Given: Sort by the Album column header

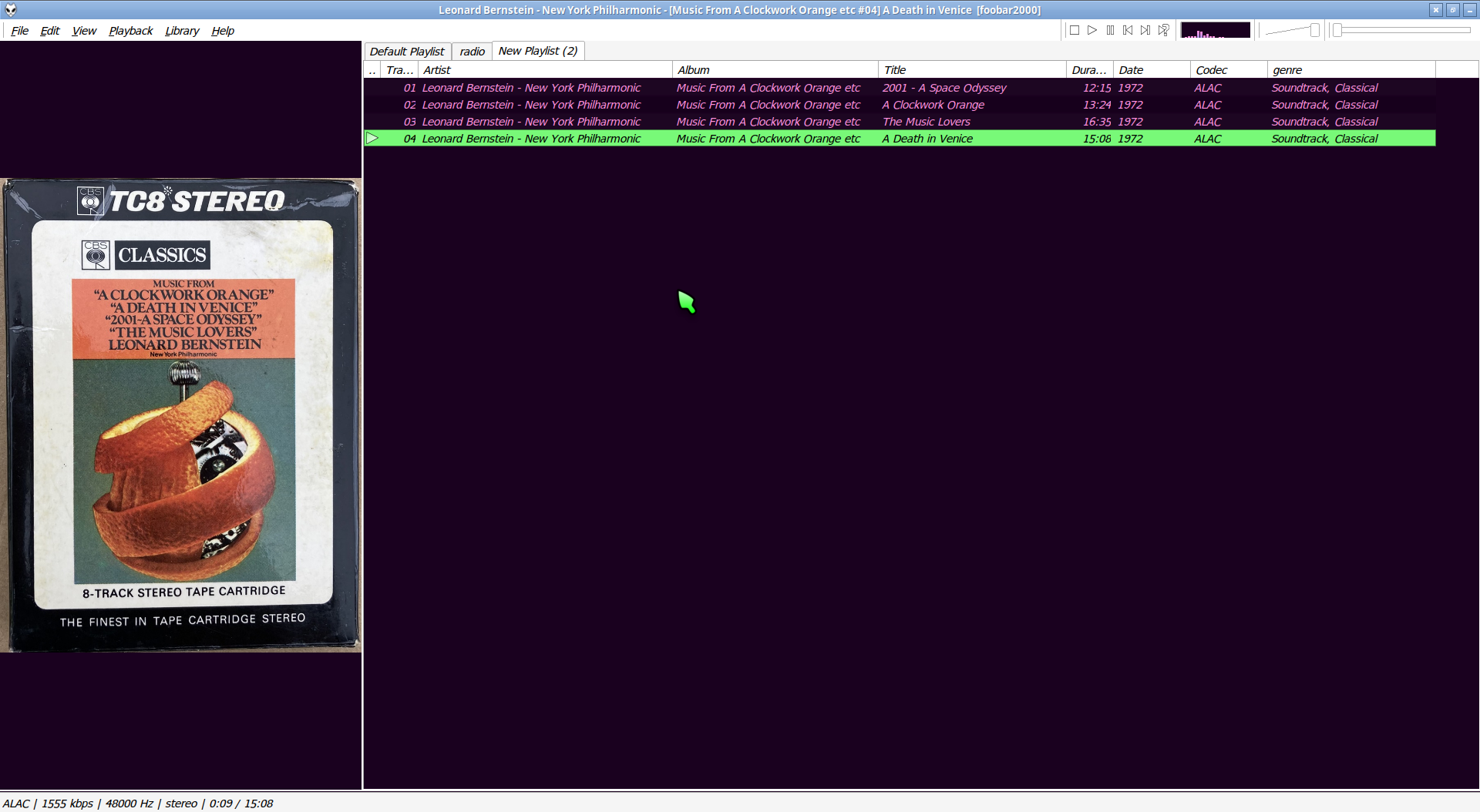Looking at the screenshot, I should pyautogui.click(x=775, y=70).
